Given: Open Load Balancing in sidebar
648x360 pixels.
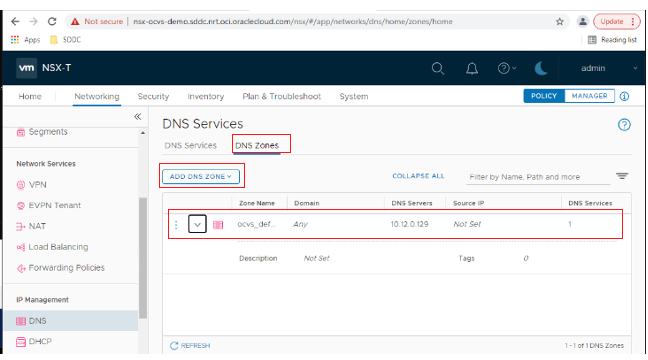Looking at the screenshot, I should [52, 247].
